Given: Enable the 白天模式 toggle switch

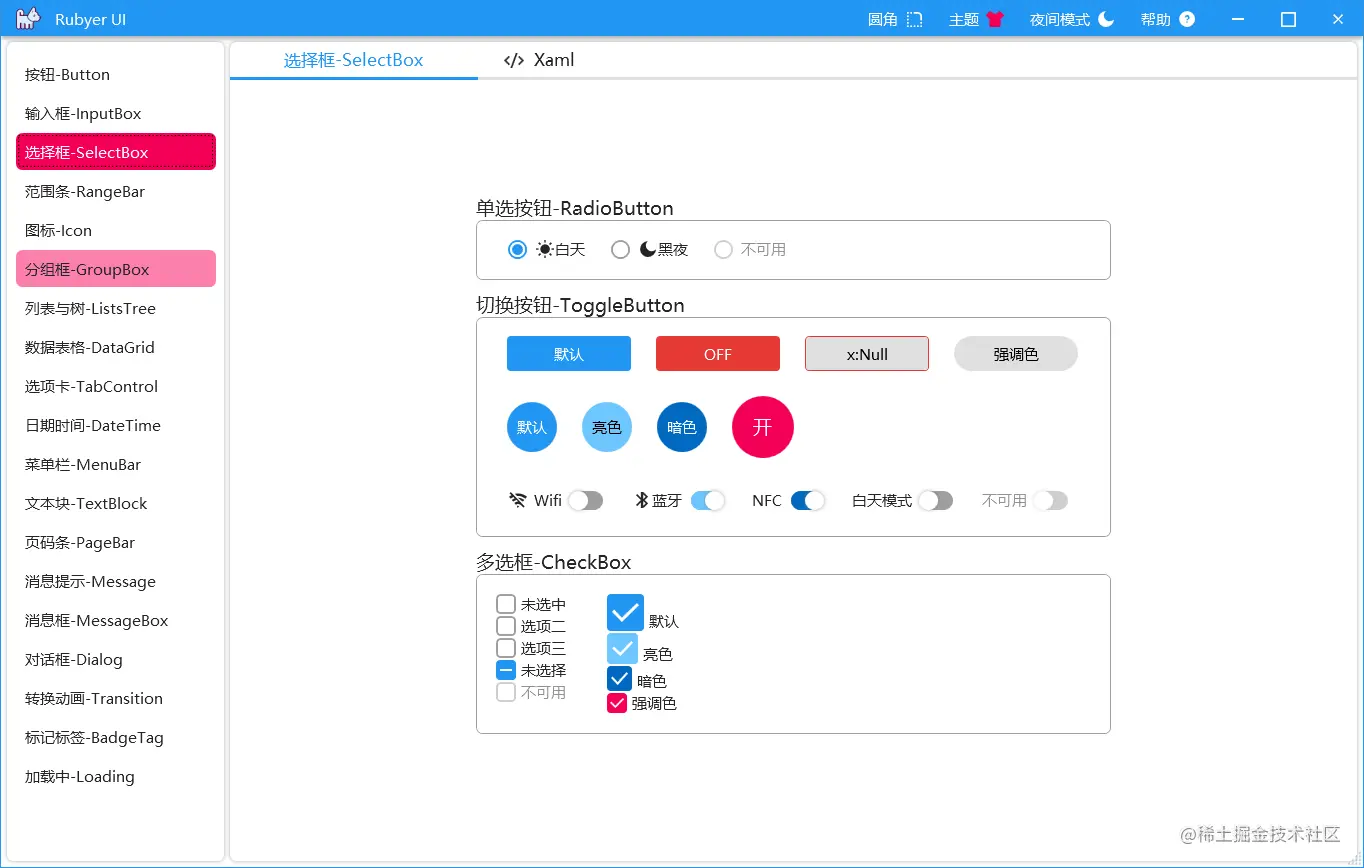Looking at the screenshot, I should [x=936, y=500].
